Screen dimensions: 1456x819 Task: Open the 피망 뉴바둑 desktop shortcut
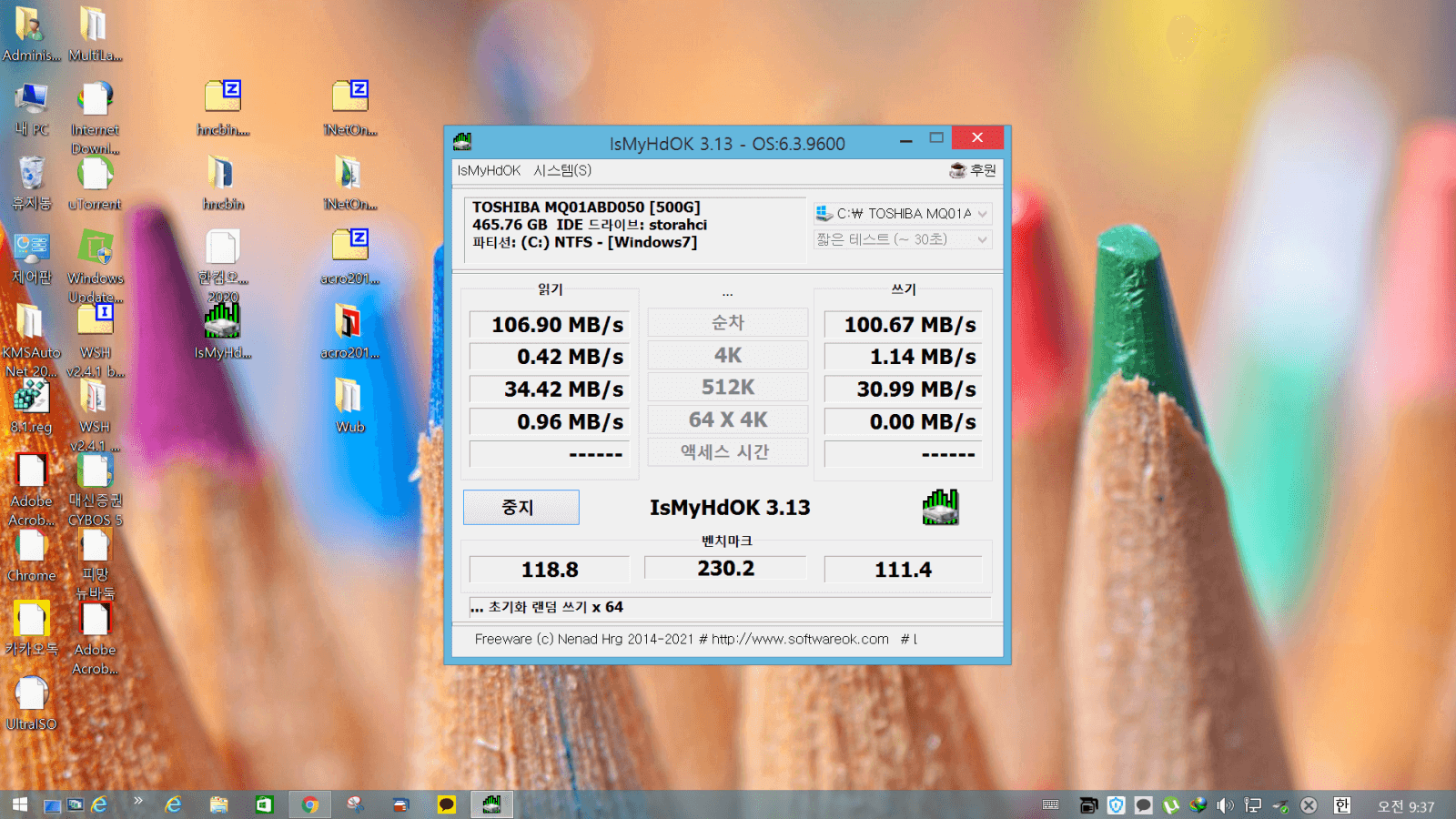tap(95, 563)
